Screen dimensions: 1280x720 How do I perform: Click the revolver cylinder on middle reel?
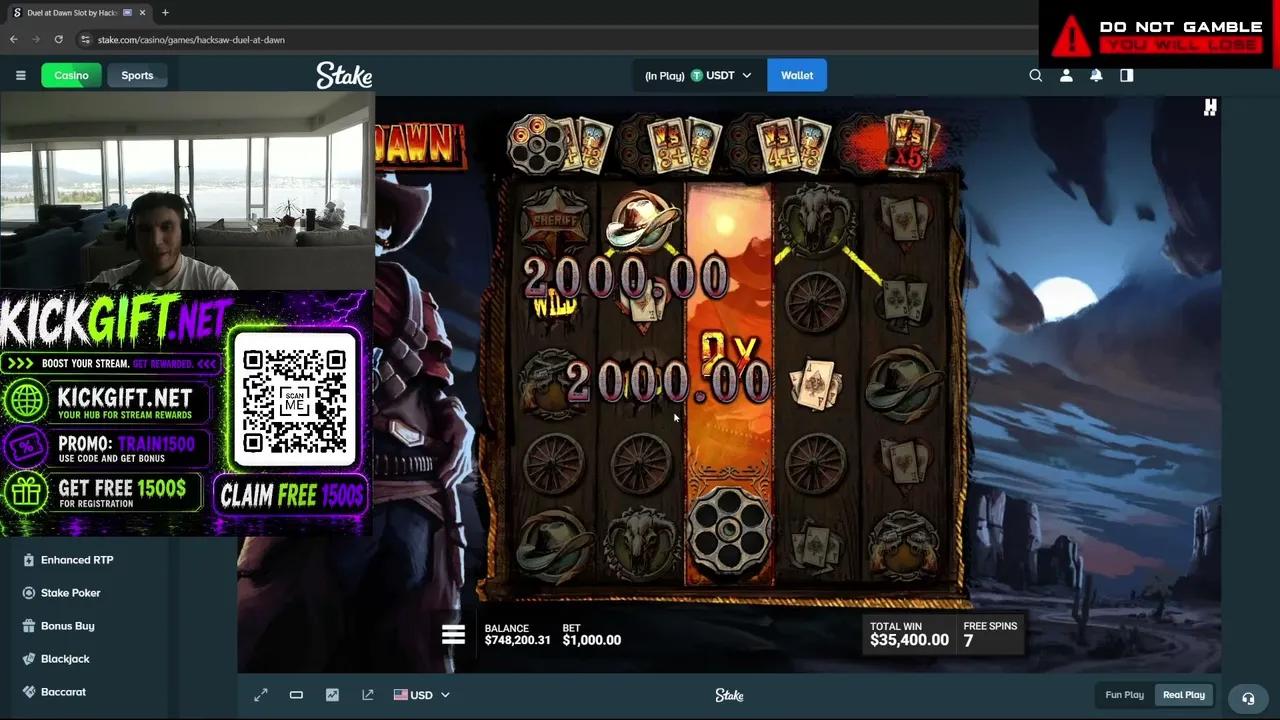(x=729, y=530)
